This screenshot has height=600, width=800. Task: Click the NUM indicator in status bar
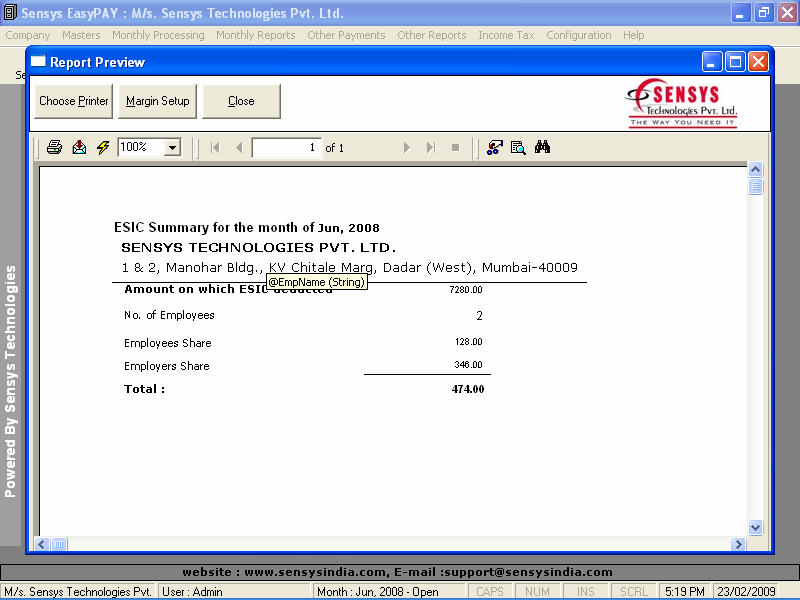[537, 592]
